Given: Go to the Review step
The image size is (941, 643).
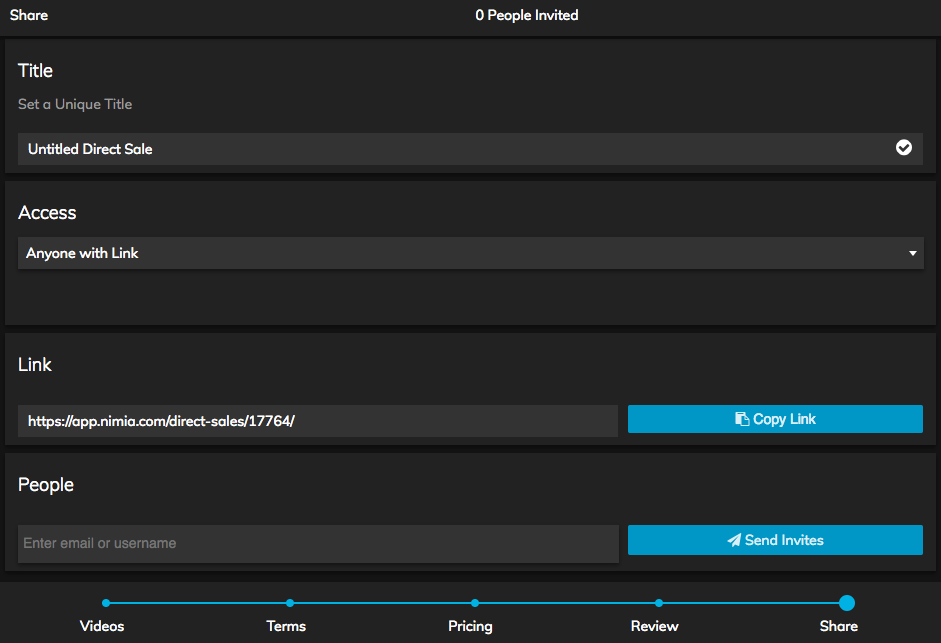Looking at the screenshot, I should click(654, 626).
